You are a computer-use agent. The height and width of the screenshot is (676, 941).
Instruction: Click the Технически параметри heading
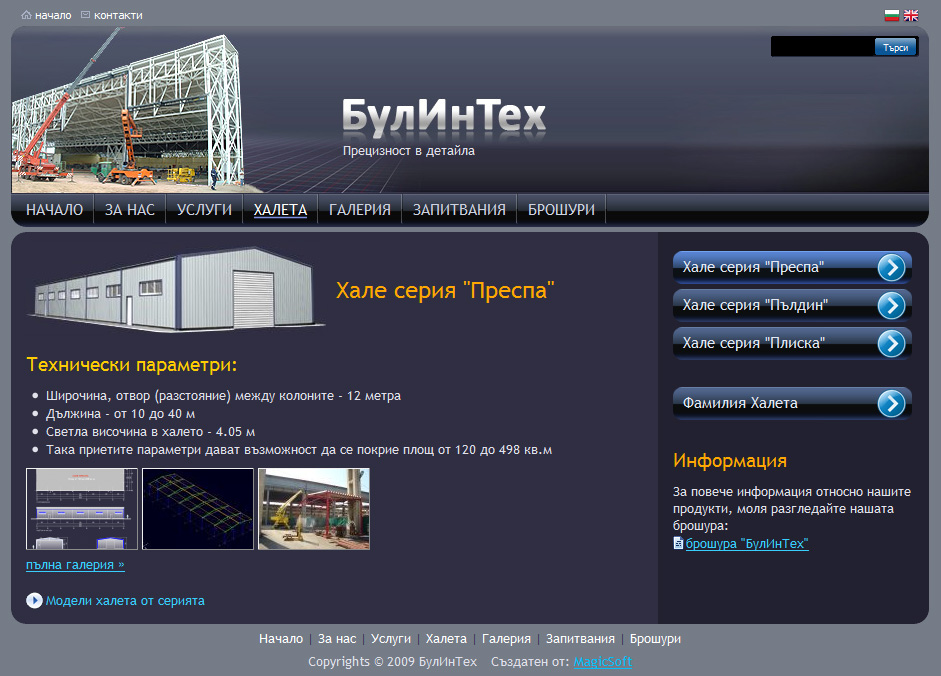click(131, 364)
